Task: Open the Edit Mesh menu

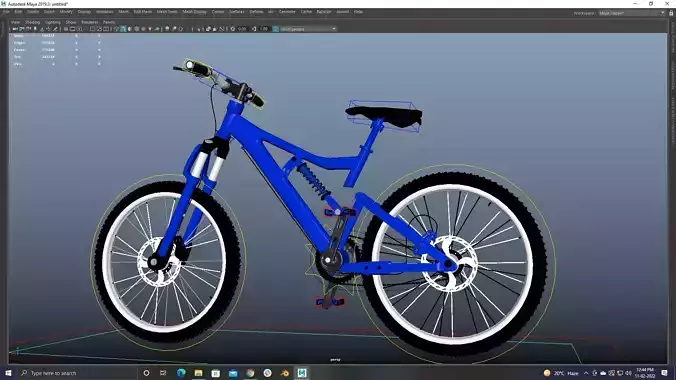Action: tap(143, 12)
